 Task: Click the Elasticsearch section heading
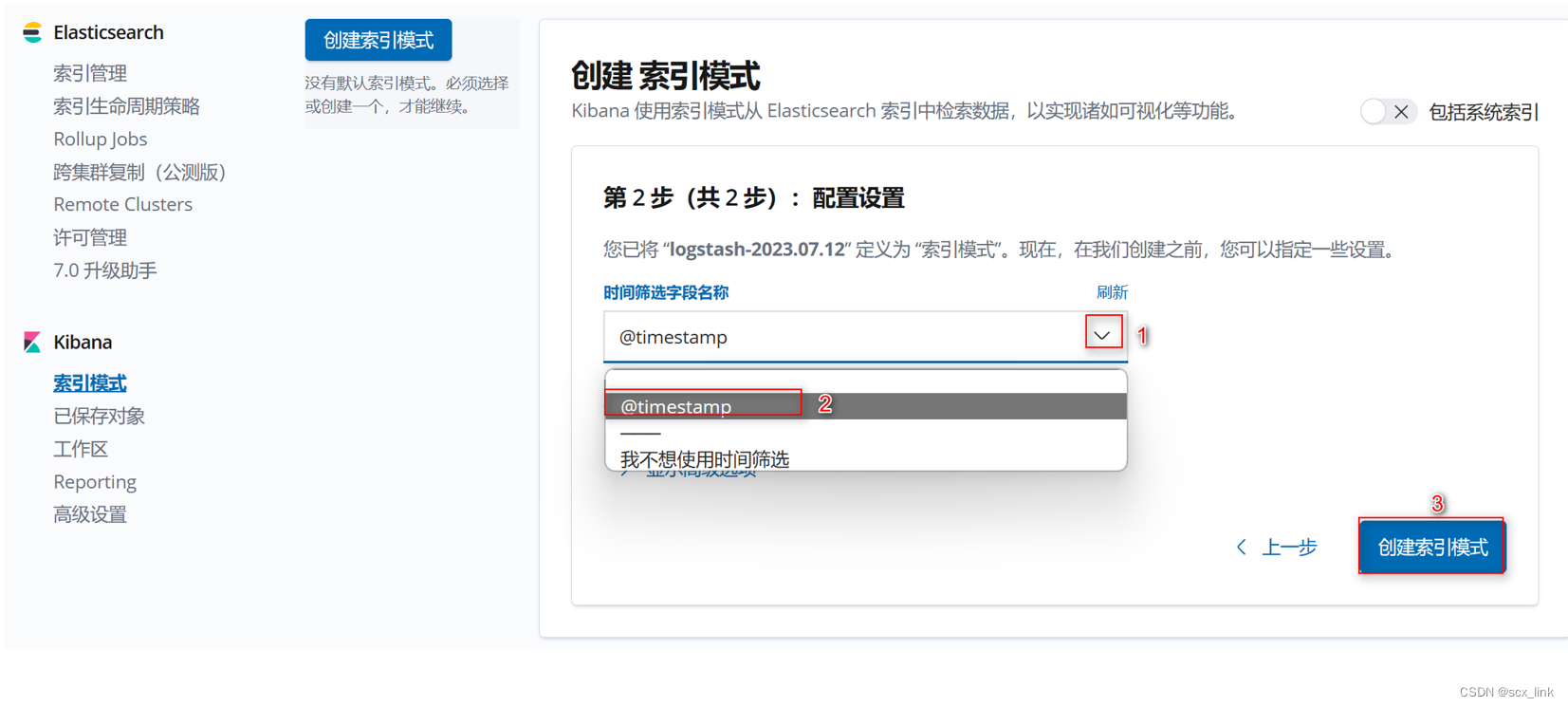[108, 32]
